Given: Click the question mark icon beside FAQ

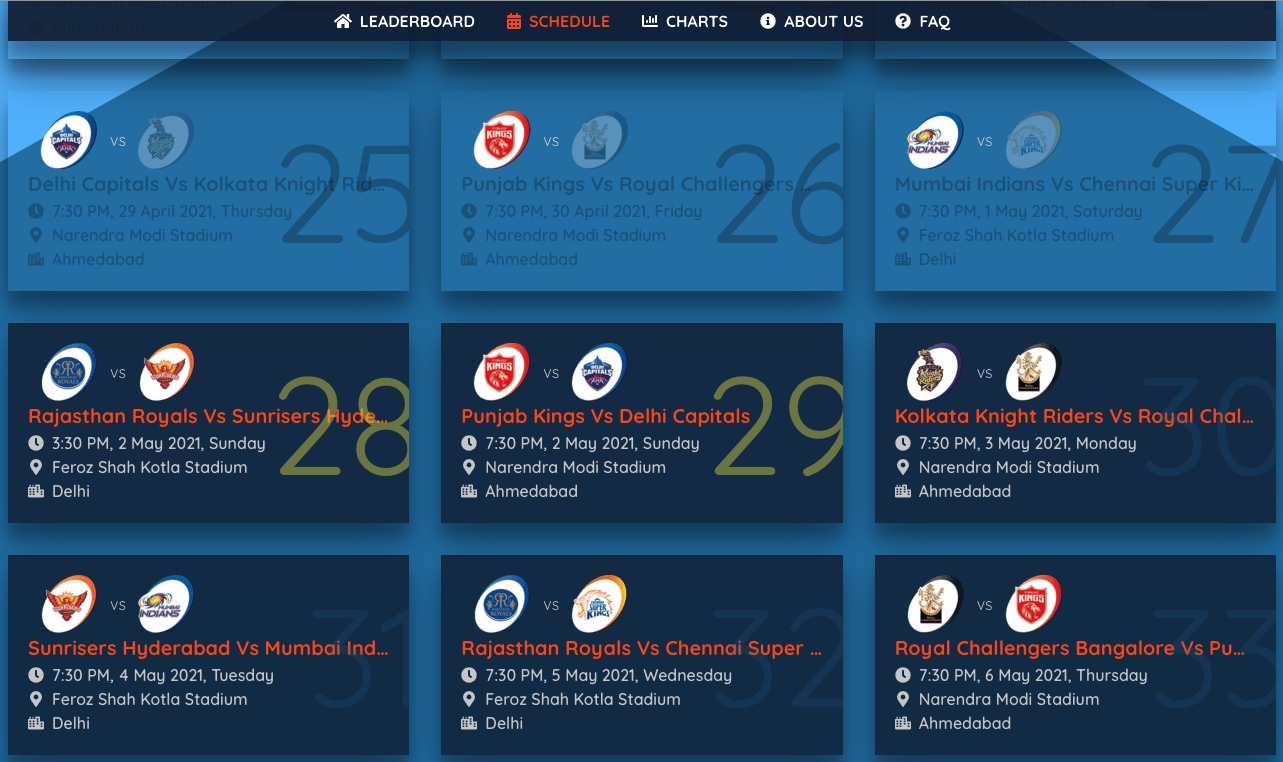Looking at the screenshot, I should point(903,21).
